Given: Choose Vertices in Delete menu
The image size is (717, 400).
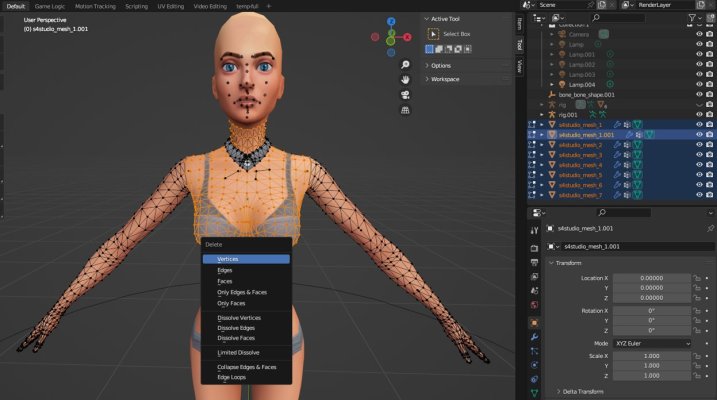Looking at the screenshot, I should tap(246, 259).
